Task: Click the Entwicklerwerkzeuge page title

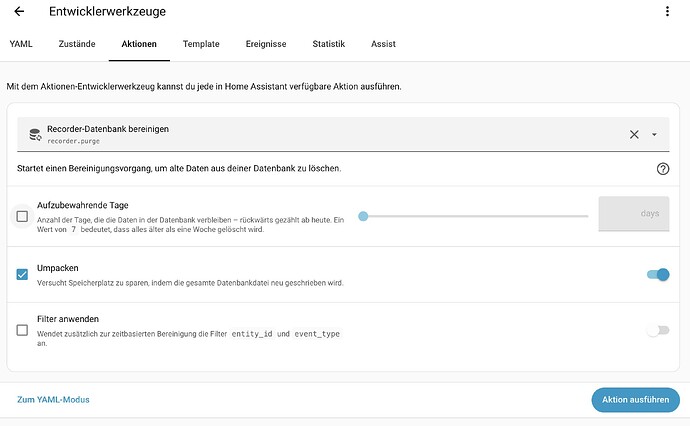Action: [x=107, y=11]
